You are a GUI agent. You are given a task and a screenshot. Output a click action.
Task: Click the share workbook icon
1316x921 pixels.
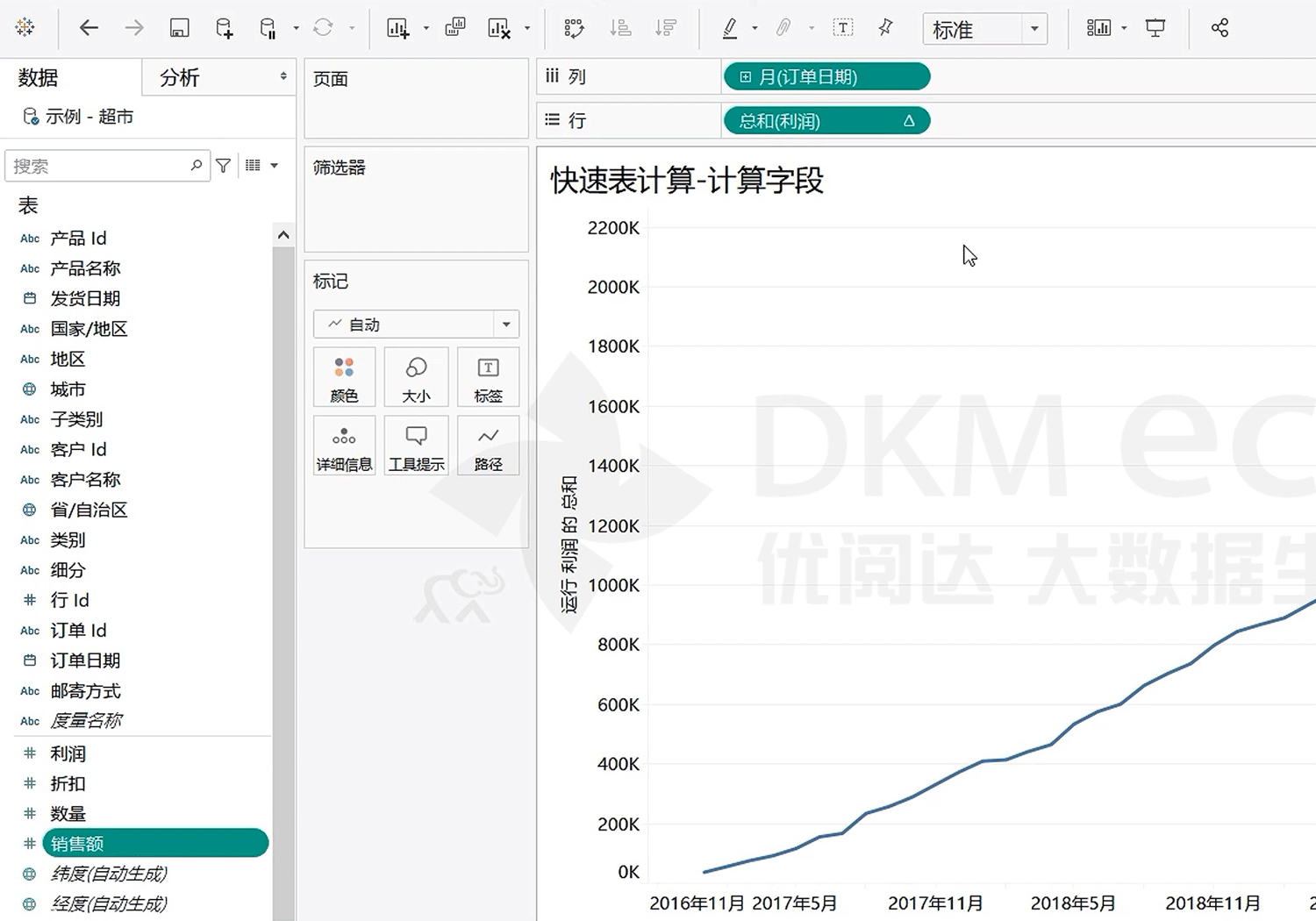1219,28
